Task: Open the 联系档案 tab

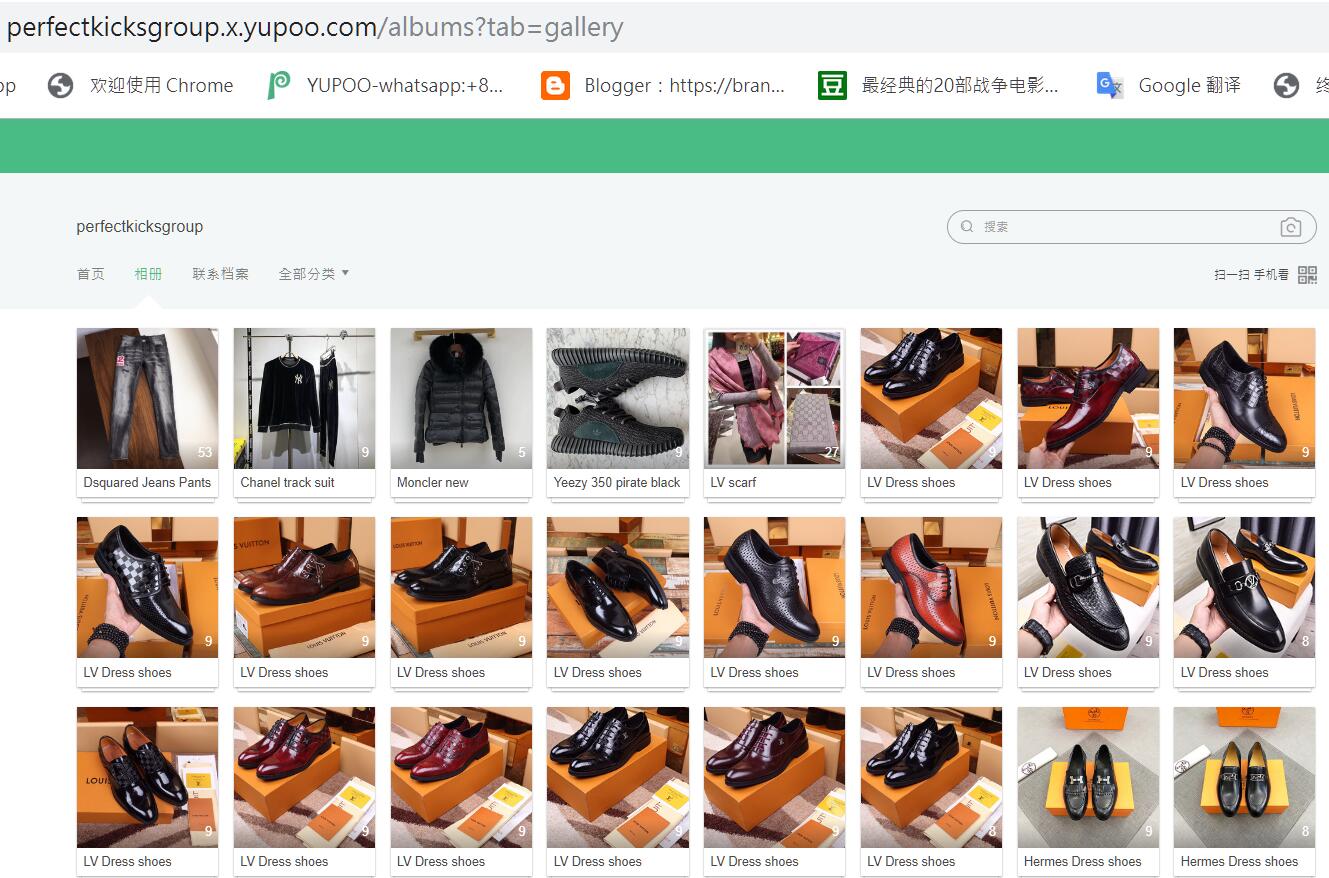Action: [x=220, y=273]
